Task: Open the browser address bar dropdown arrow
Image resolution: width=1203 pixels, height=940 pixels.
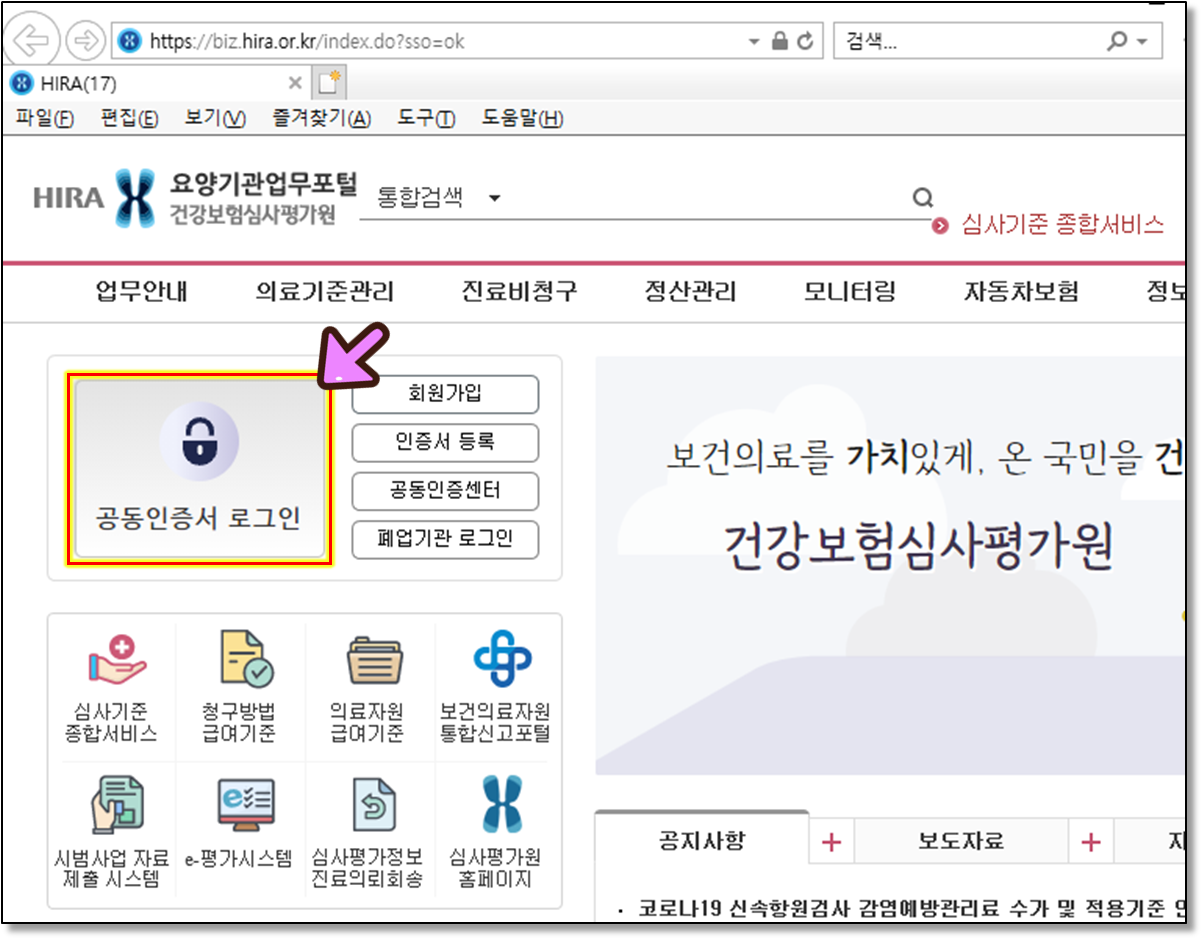Action: coord(754,42)
